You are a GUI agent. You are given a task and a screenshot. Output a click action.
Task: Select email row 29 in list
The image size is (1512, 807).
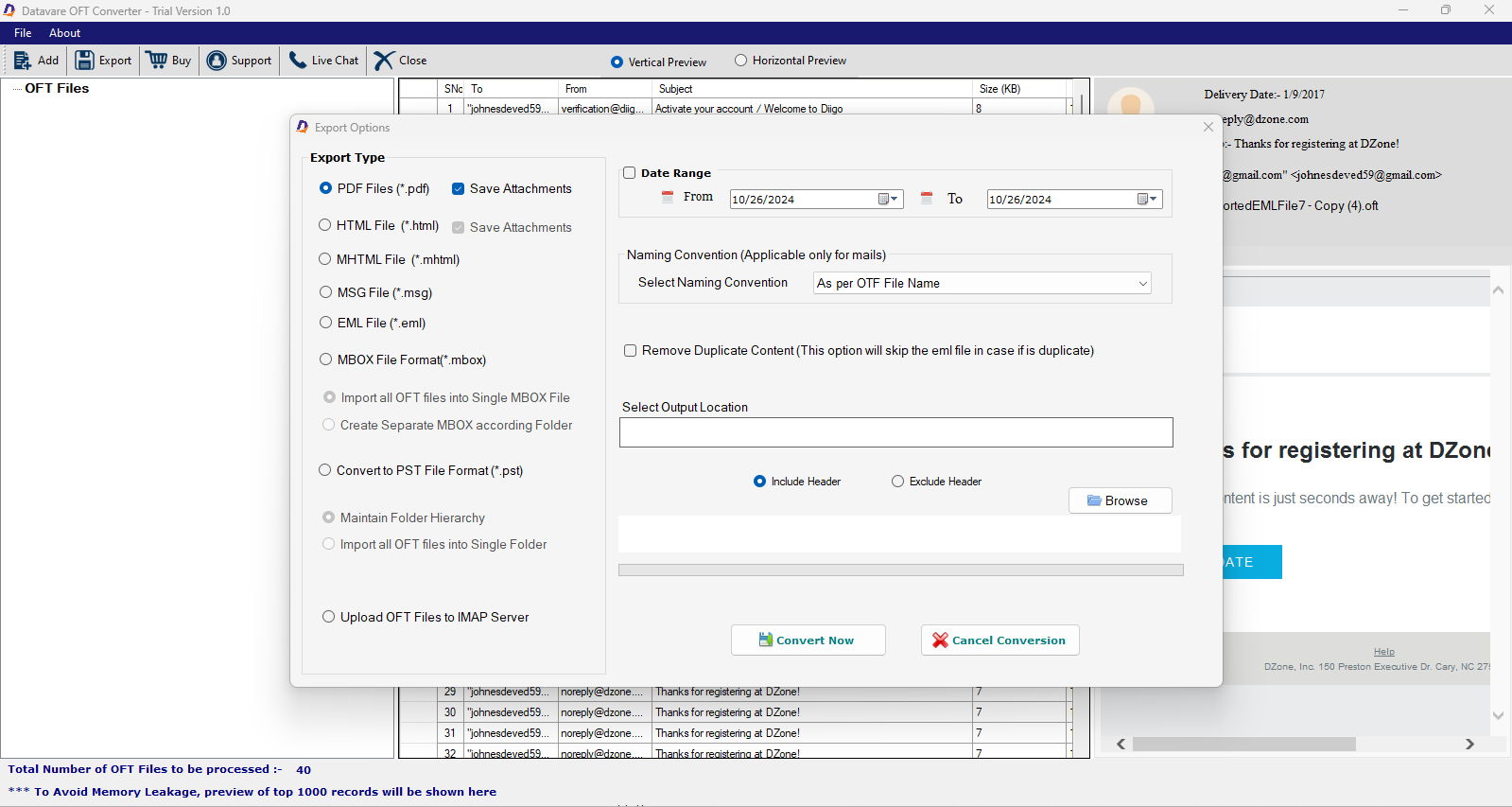click(738, 693)
